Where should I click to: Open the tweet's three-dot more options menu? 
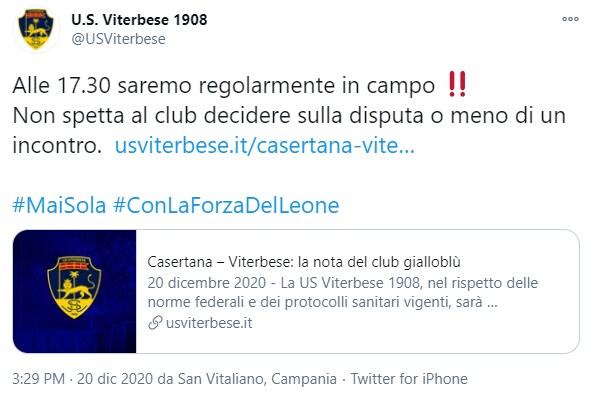(570, 19)
